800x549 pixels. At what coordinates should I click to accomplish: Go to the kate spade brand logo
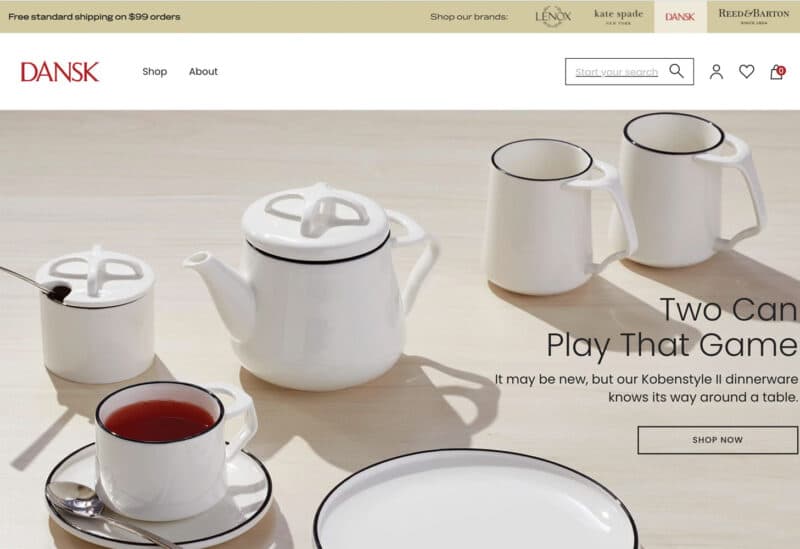tap(618, 16)
